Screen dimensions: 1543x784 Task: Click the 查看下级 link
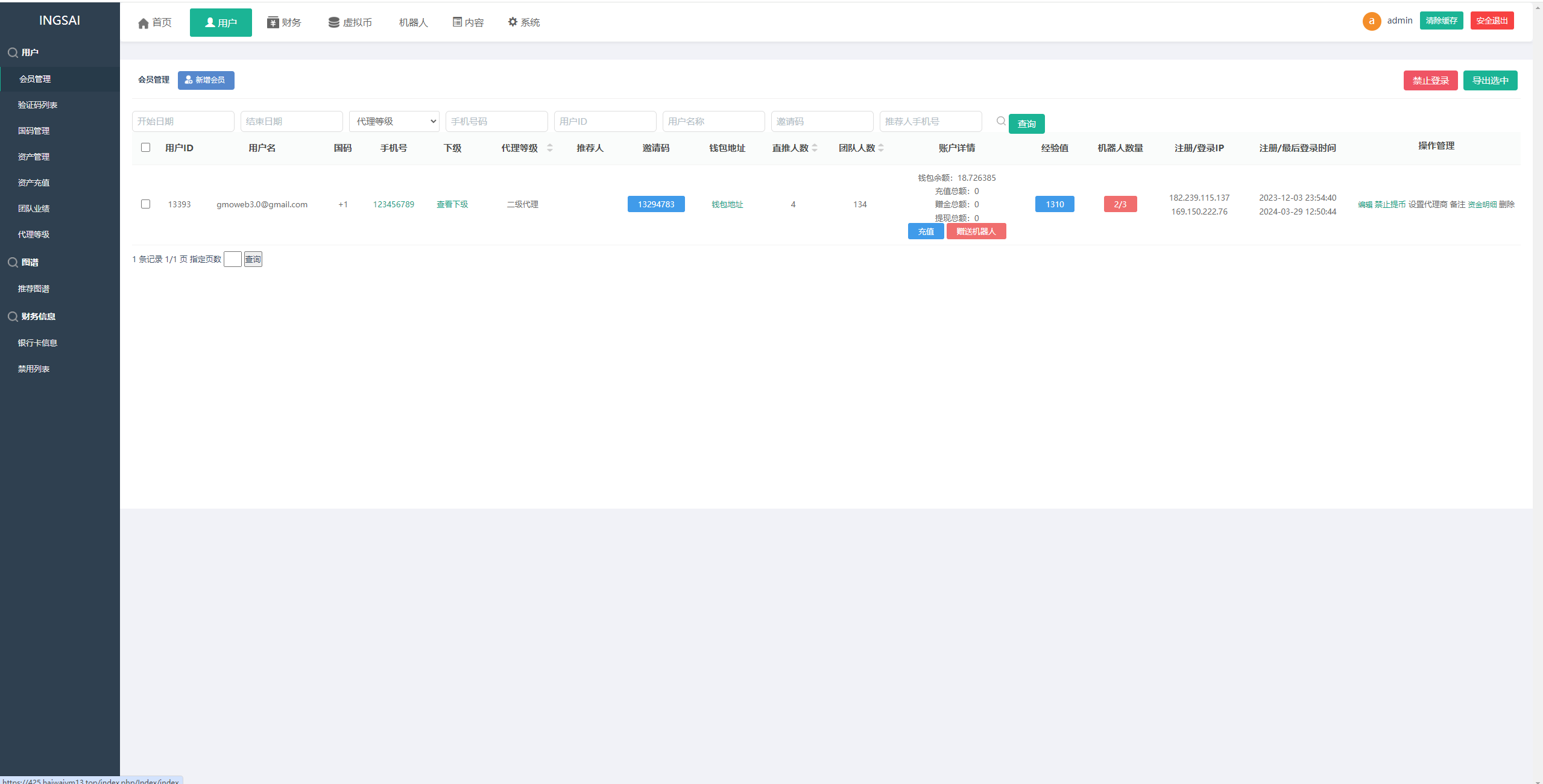click(x=452, y=205)
